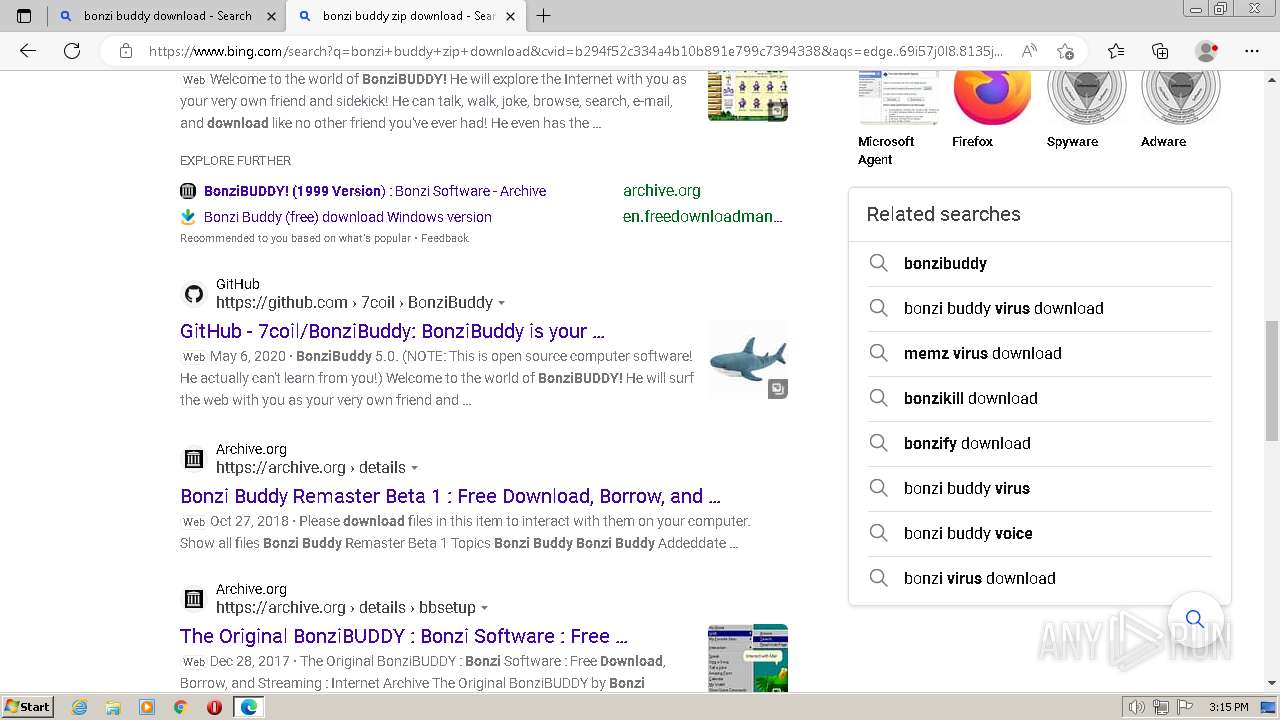The image size is (1280, 720).
Task: Expand archive.org details URL dropdown
Action: [415, 468]
